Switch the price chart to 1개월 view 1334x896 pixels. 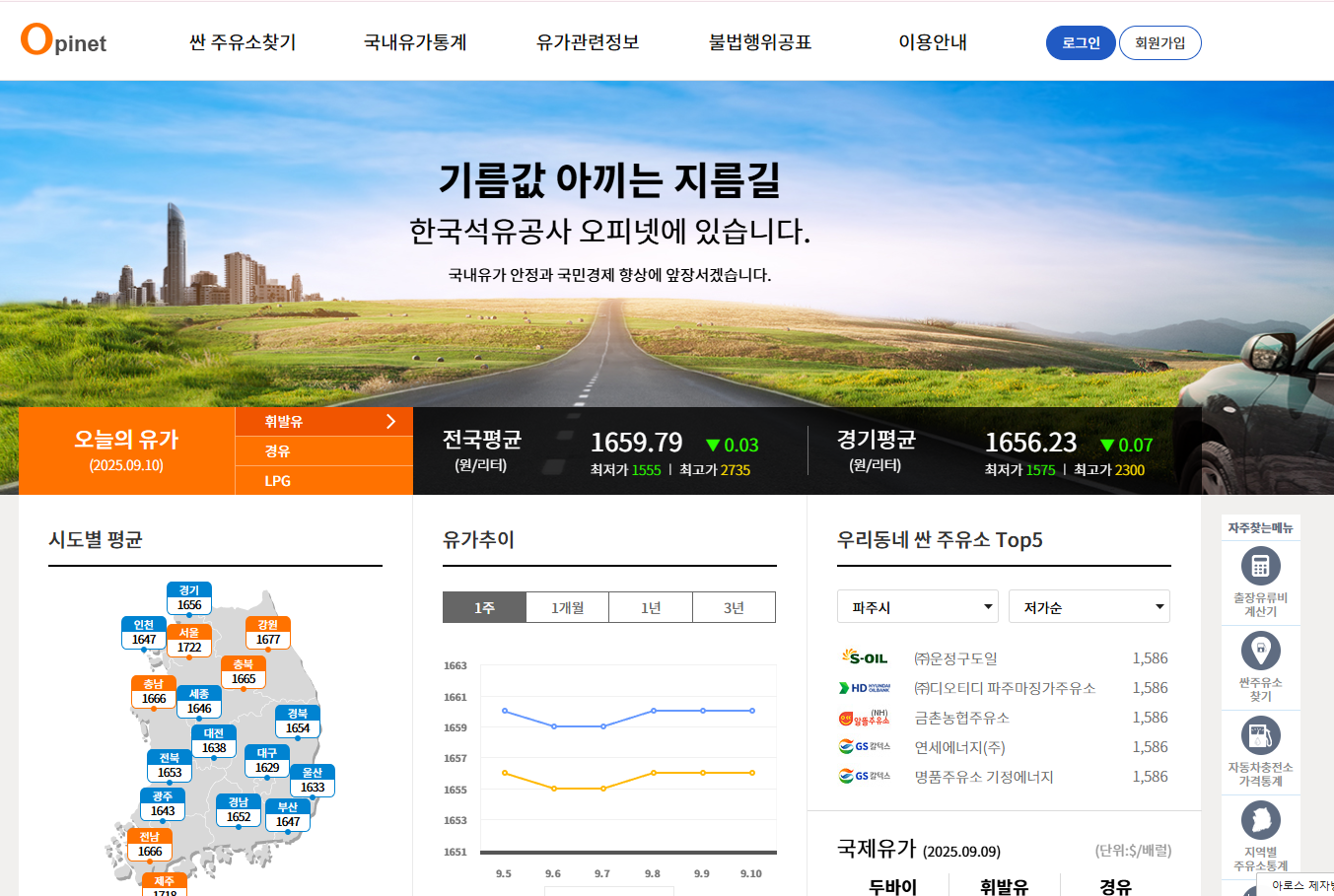[567, 606]
